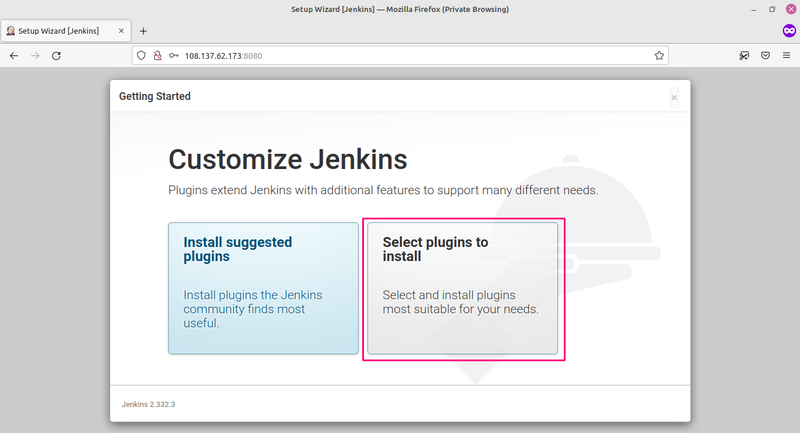Open the screenshot tool icon
The height and width of the screenshot is (433, 800).
pyautogui.click(x=744, y=56)
